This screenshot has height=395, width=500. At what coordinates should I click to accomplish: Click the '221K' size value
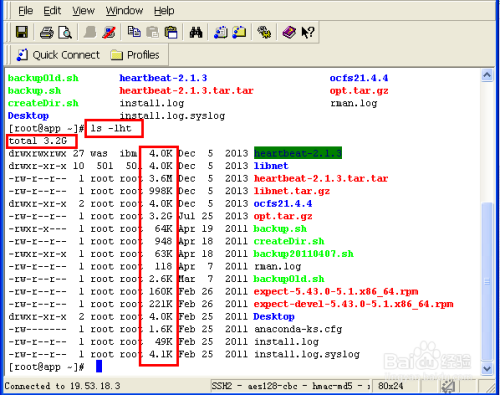(x=161, y=304)
